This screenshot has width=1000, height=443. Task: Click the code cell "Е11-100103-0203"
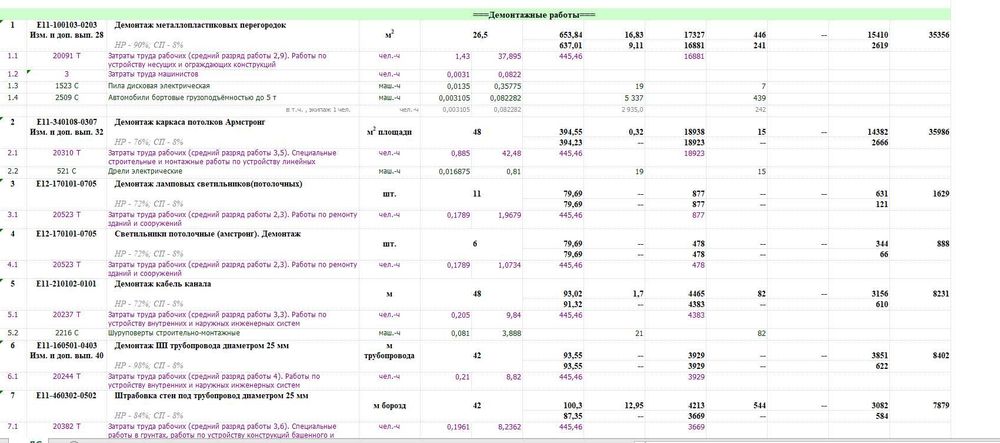[66, 25]
